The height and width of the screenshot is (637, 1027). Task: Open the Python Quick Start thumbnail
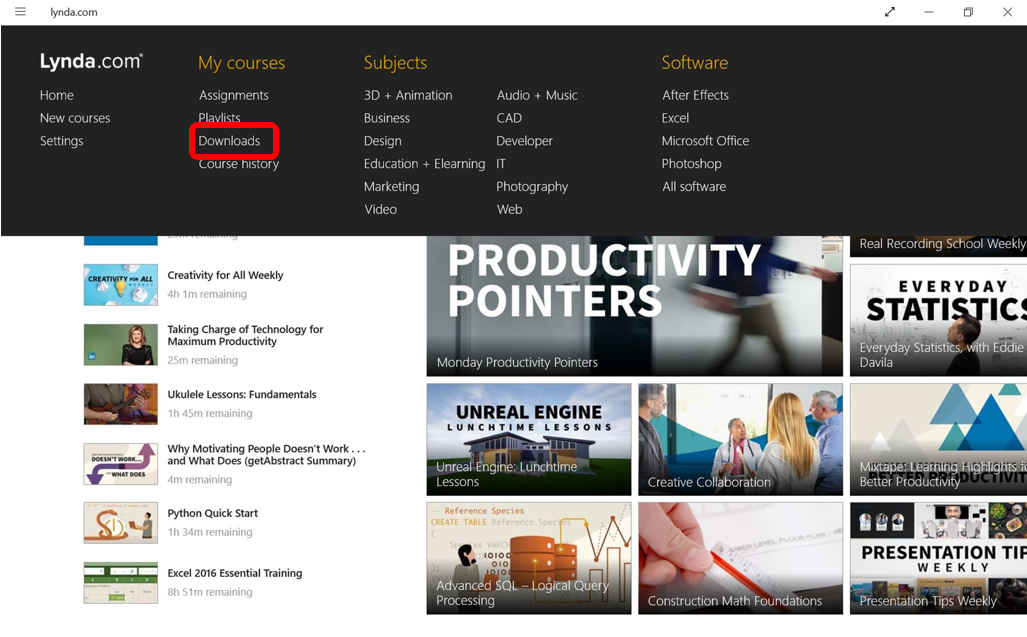click(x=121, y=523)
